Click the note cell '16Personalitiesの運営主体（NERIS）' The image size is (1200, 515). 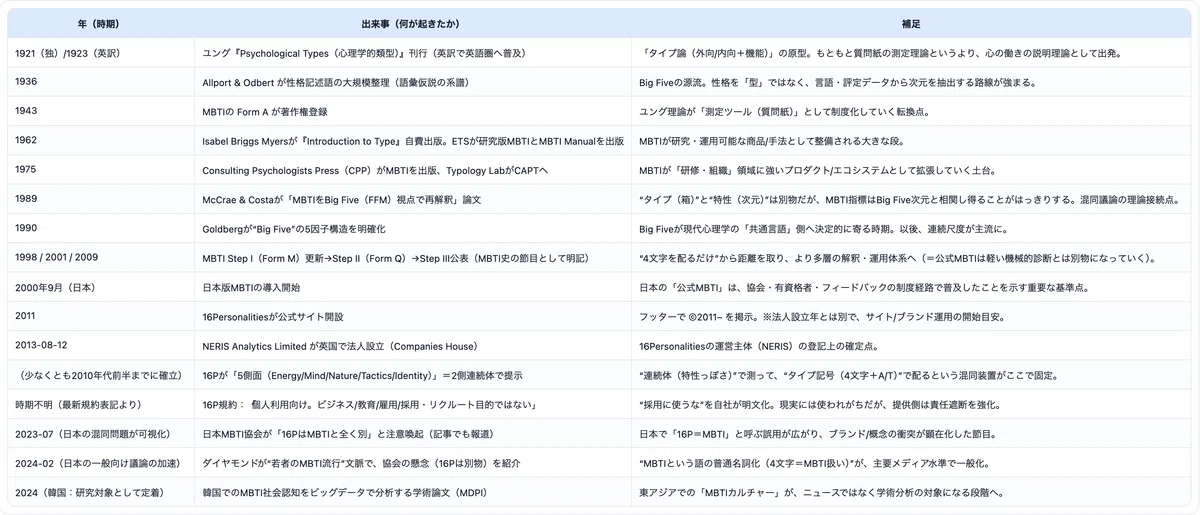coord(911,345)
